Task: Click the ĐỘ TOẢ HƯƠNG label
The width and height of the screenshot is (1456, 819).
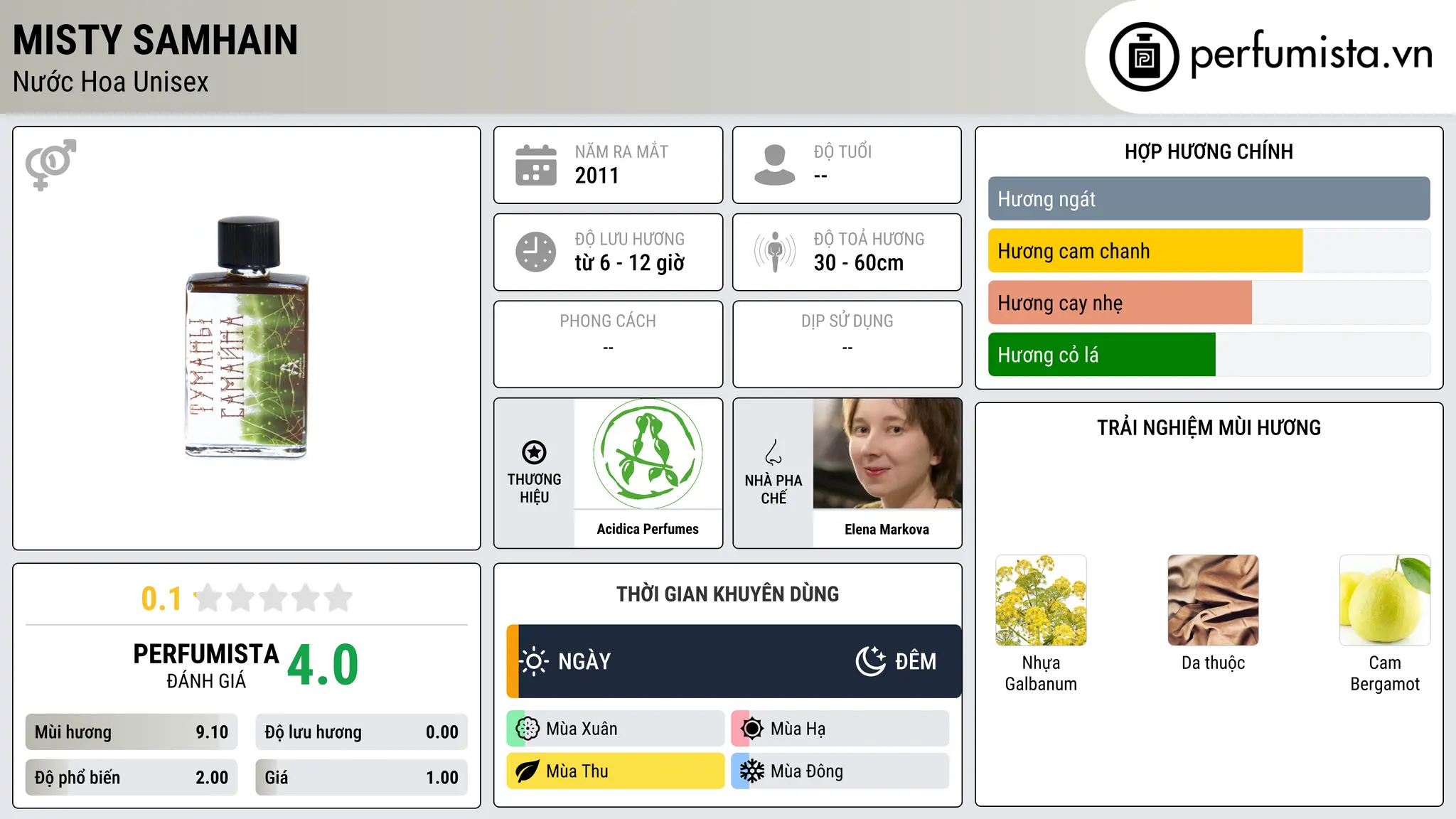Action: (x=869, y=240)
